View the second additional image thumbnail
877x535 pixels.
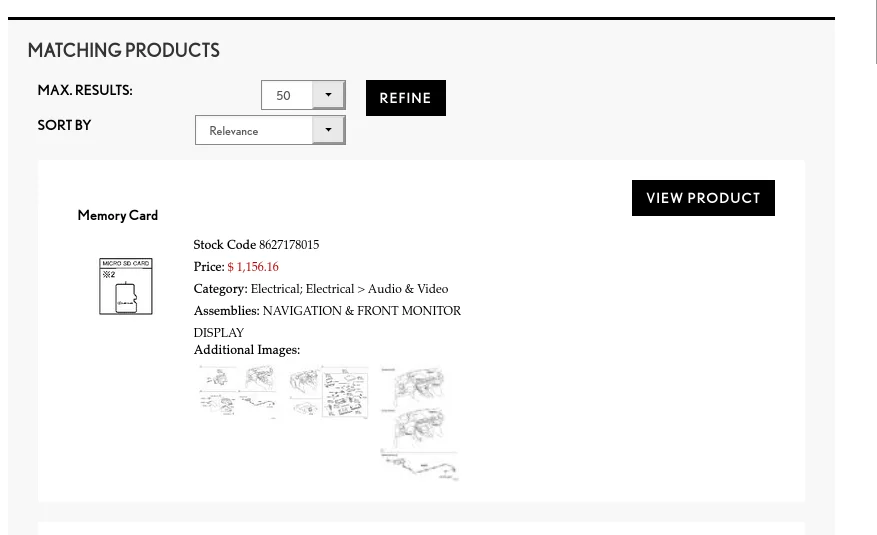point(329,391)
